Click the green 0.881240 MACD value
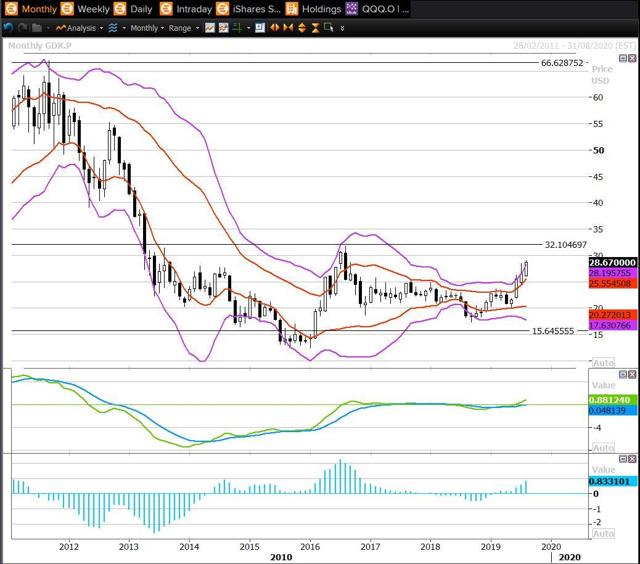The image size is (640, 564). coord(612,400)
